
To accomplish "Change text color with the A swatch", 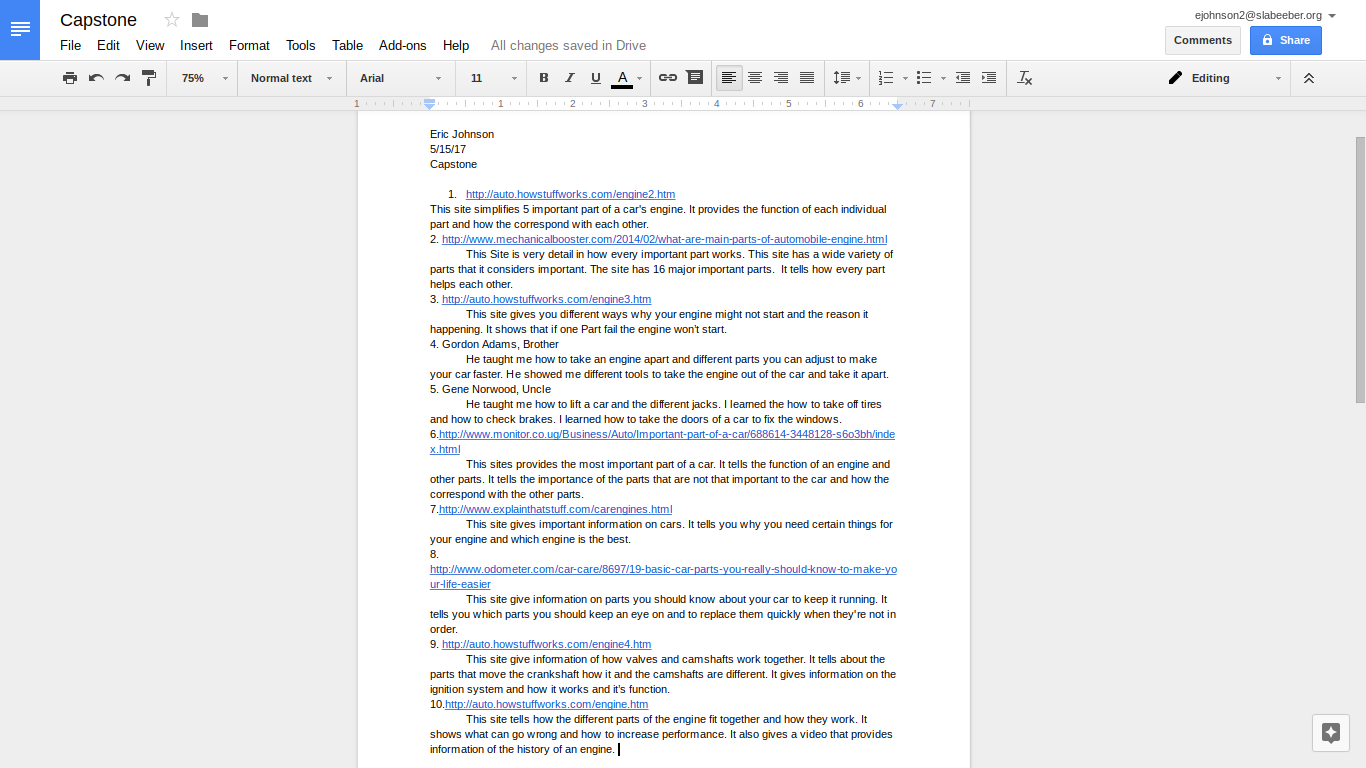I will (x=622, y=78).
